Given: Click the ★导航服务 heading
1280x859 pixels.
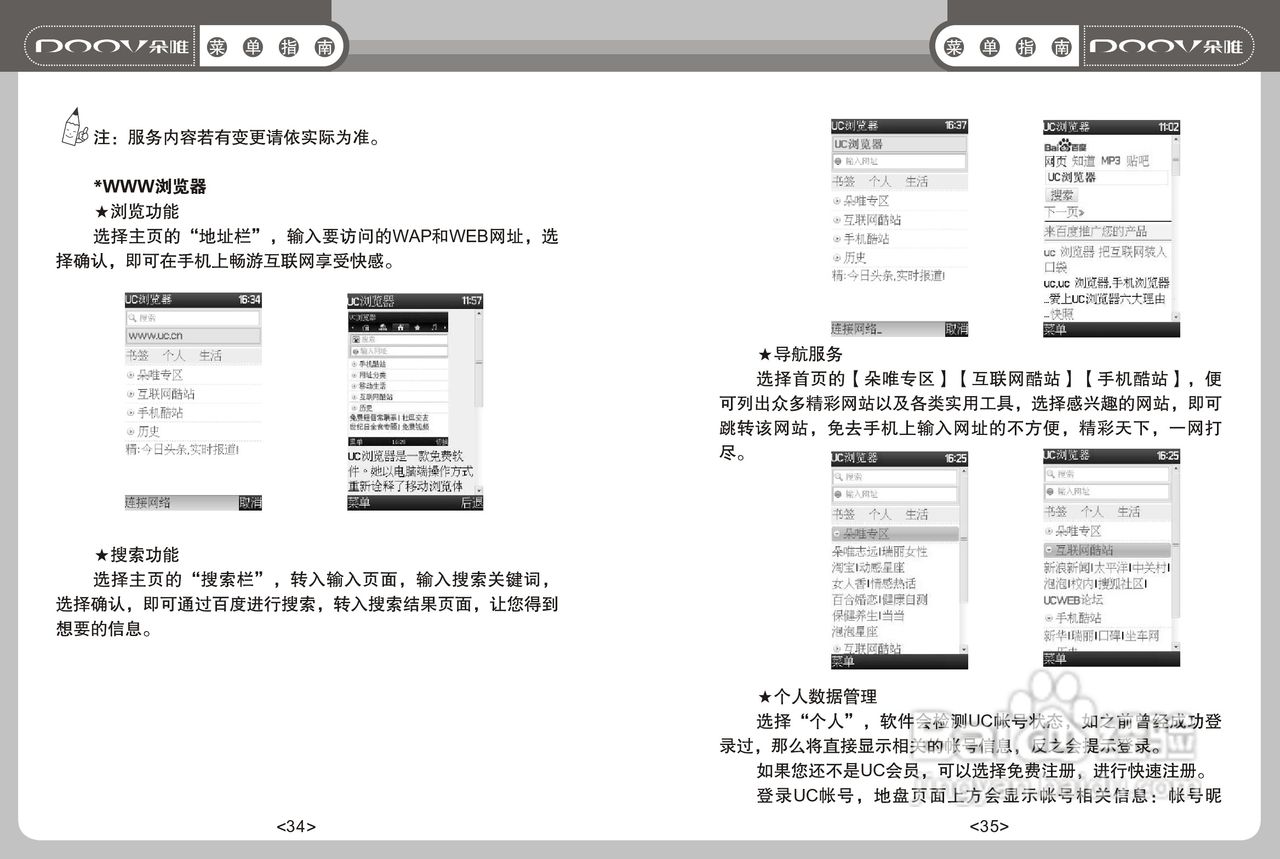Looking at the screenshot, I should click(x=800, y=354).
